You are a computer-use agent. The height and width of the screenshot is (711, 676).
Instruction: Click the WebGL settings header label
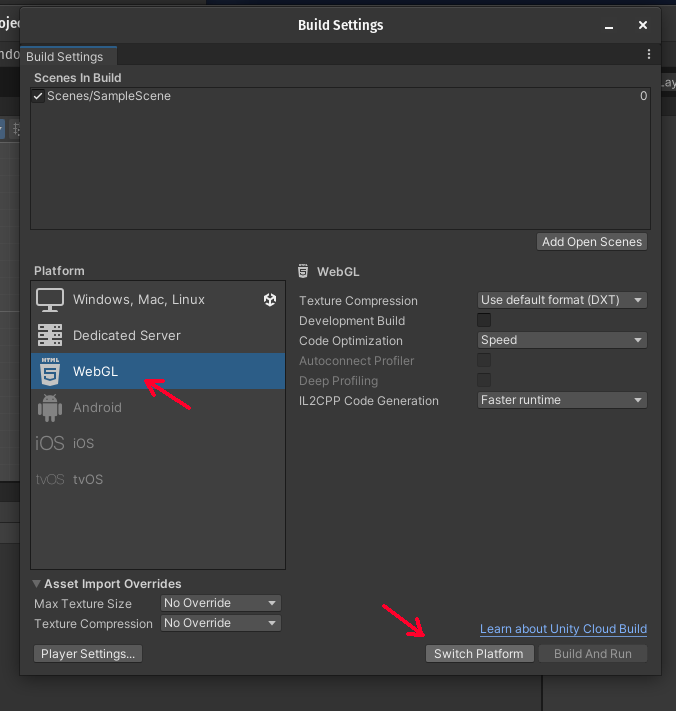[338, 272]
